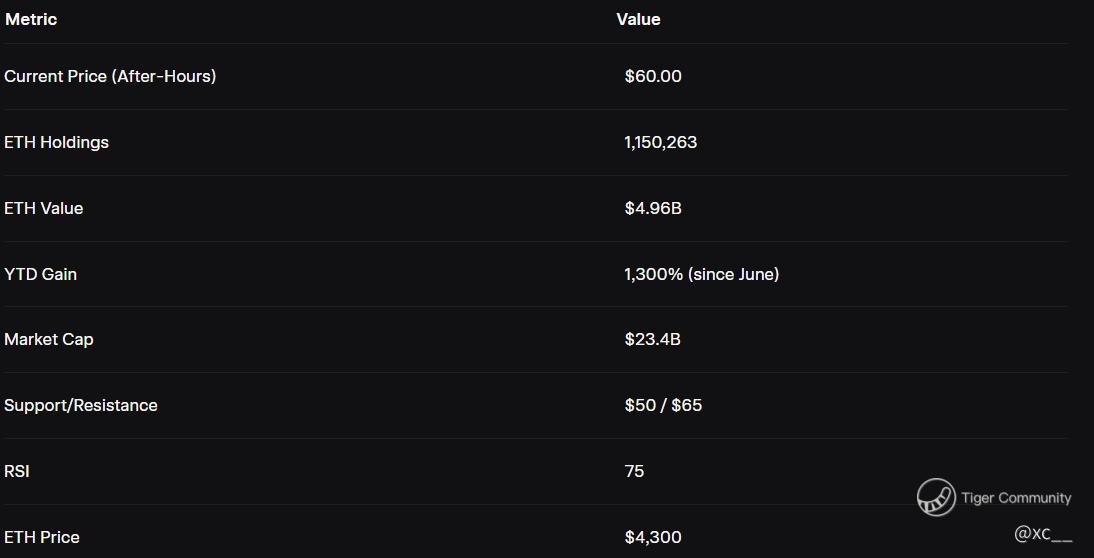The height and width of the screenshot is (558, 1094).
Task: Select the 1,300% (since June) value
Action: point(701,274)
